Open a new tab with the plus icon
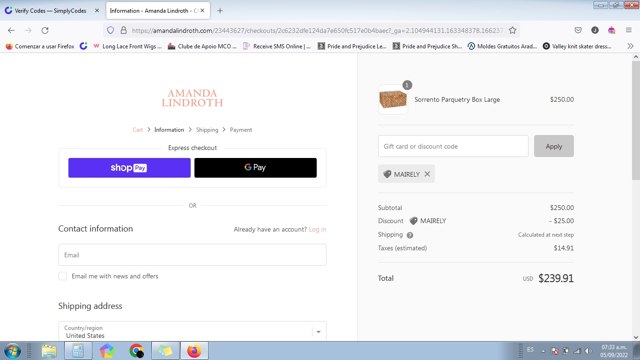The width and height of the screenshot is (640, 360). (x=220, y=11)
